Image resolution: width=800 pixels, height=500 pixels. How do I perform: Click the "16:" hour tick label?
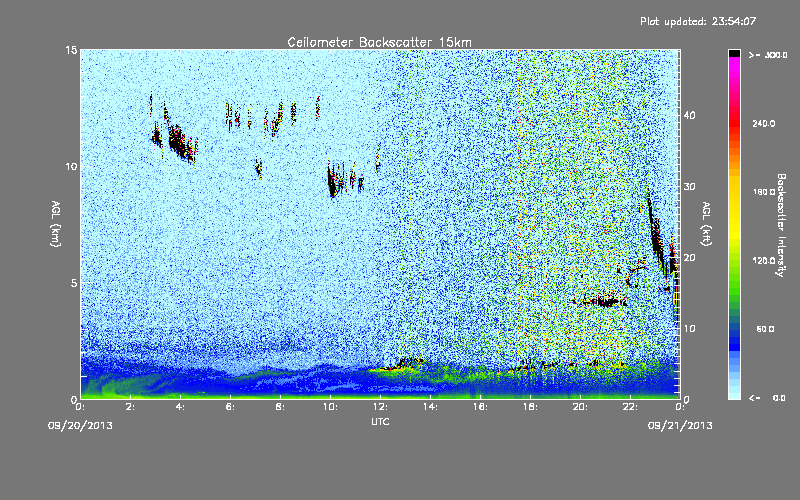coord(481,407)
